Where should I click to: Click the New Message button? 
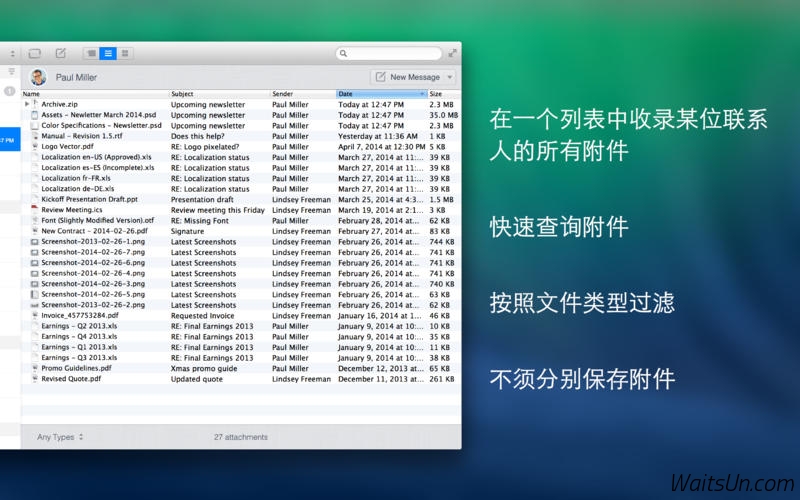[408, 77]
